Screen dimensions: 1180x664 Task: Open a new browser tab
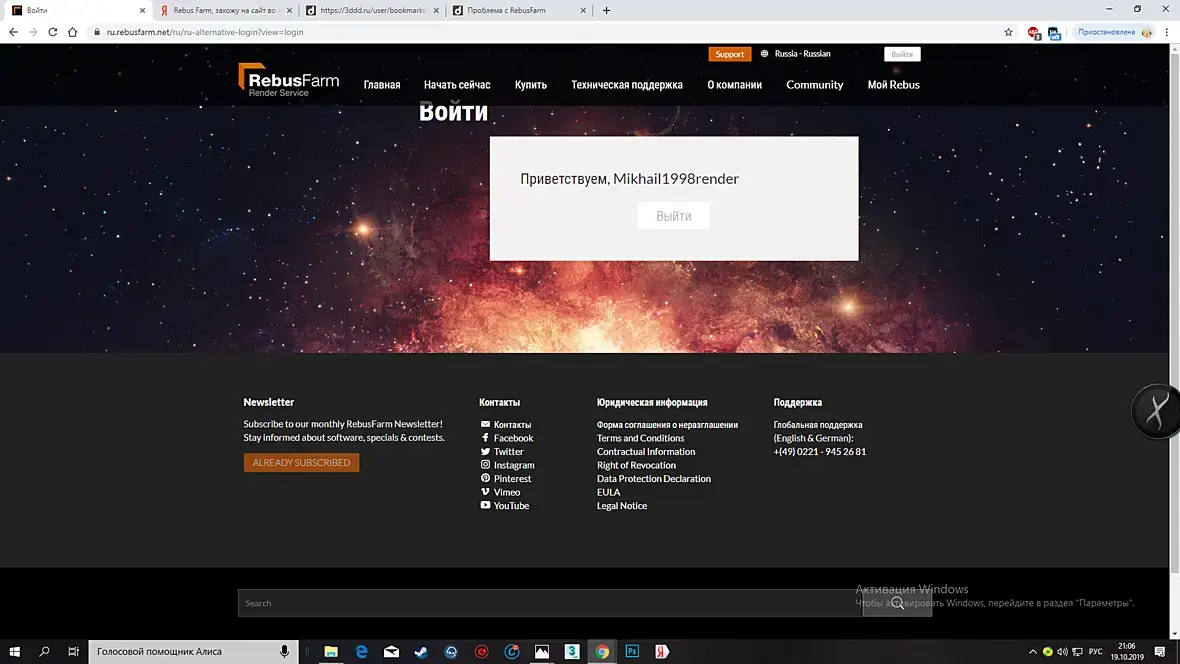click(x=607, y=11)
